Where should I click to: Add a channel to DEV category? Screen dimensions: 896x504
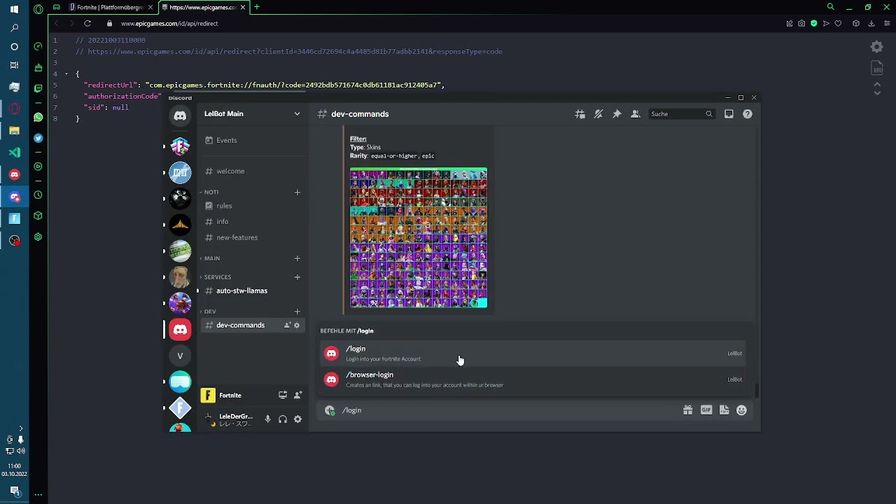tap(297, 311)
